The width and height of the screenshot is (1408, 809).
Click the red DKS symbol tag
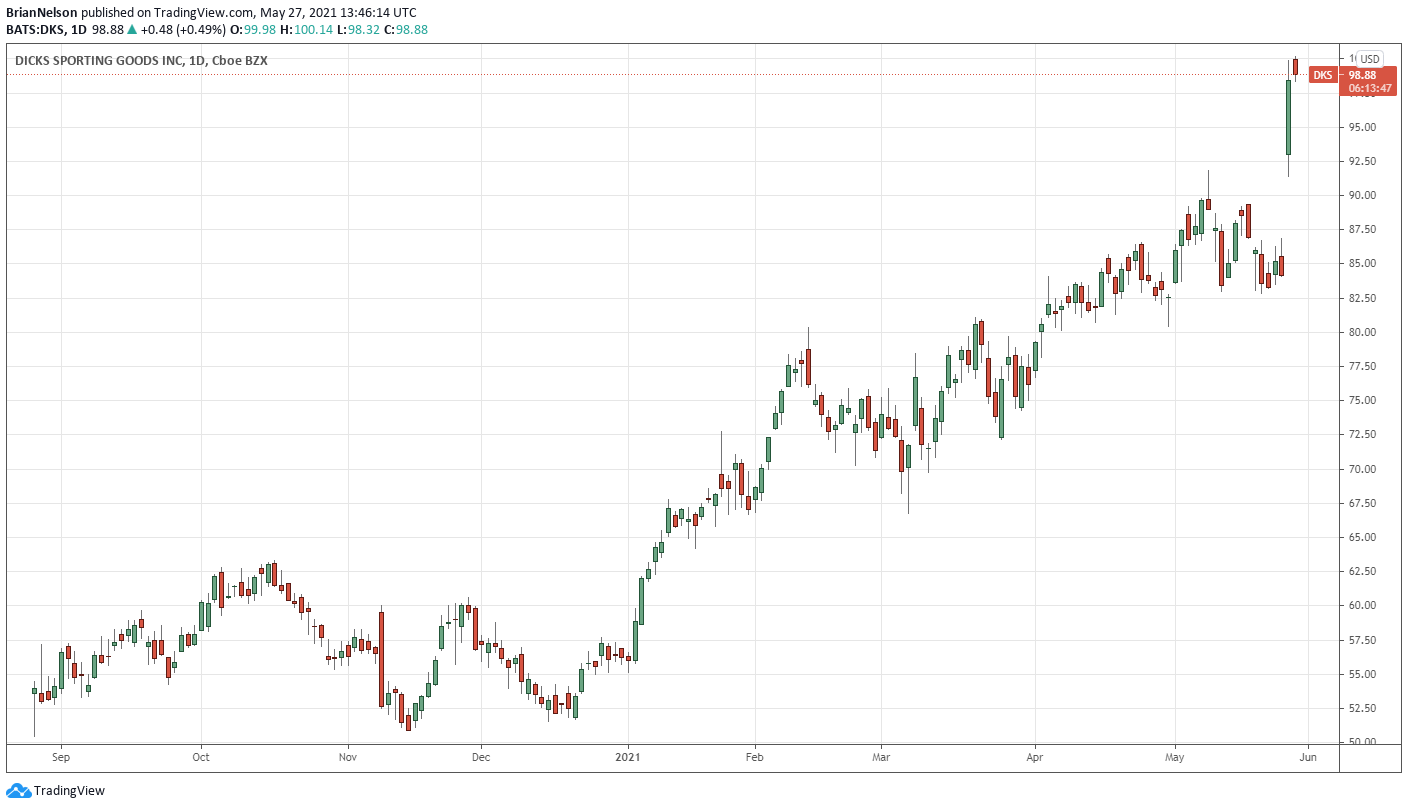click(1322, 76)
